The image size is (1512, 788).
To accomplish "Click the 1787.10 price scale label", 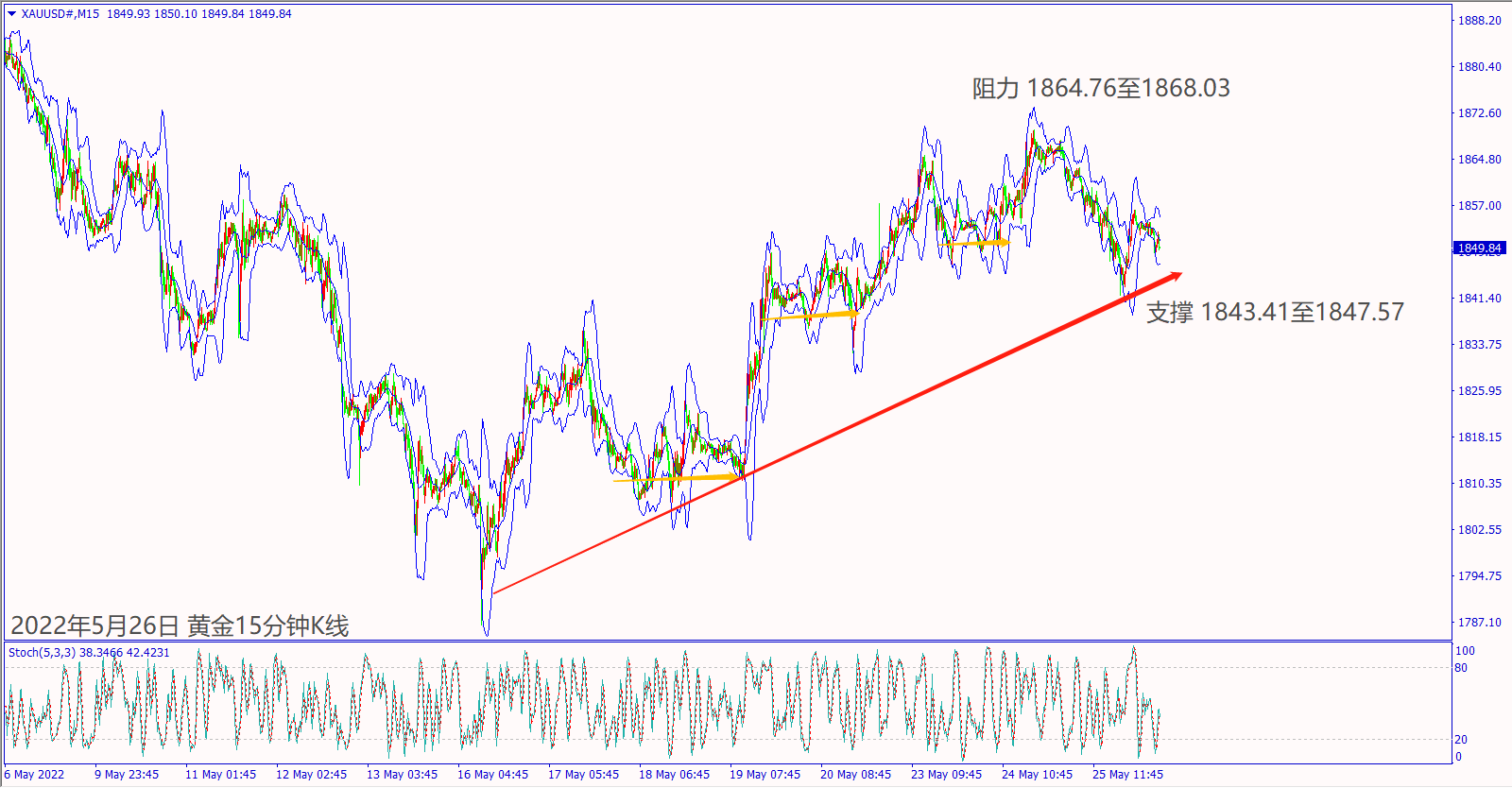I will pos(1479,623).
